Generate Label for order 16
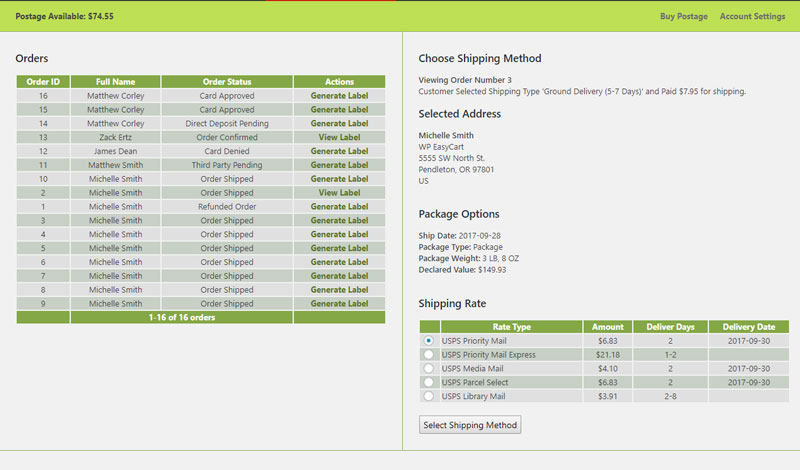The height and width of the screenshot is (470, 800). (x=339, y=95)
